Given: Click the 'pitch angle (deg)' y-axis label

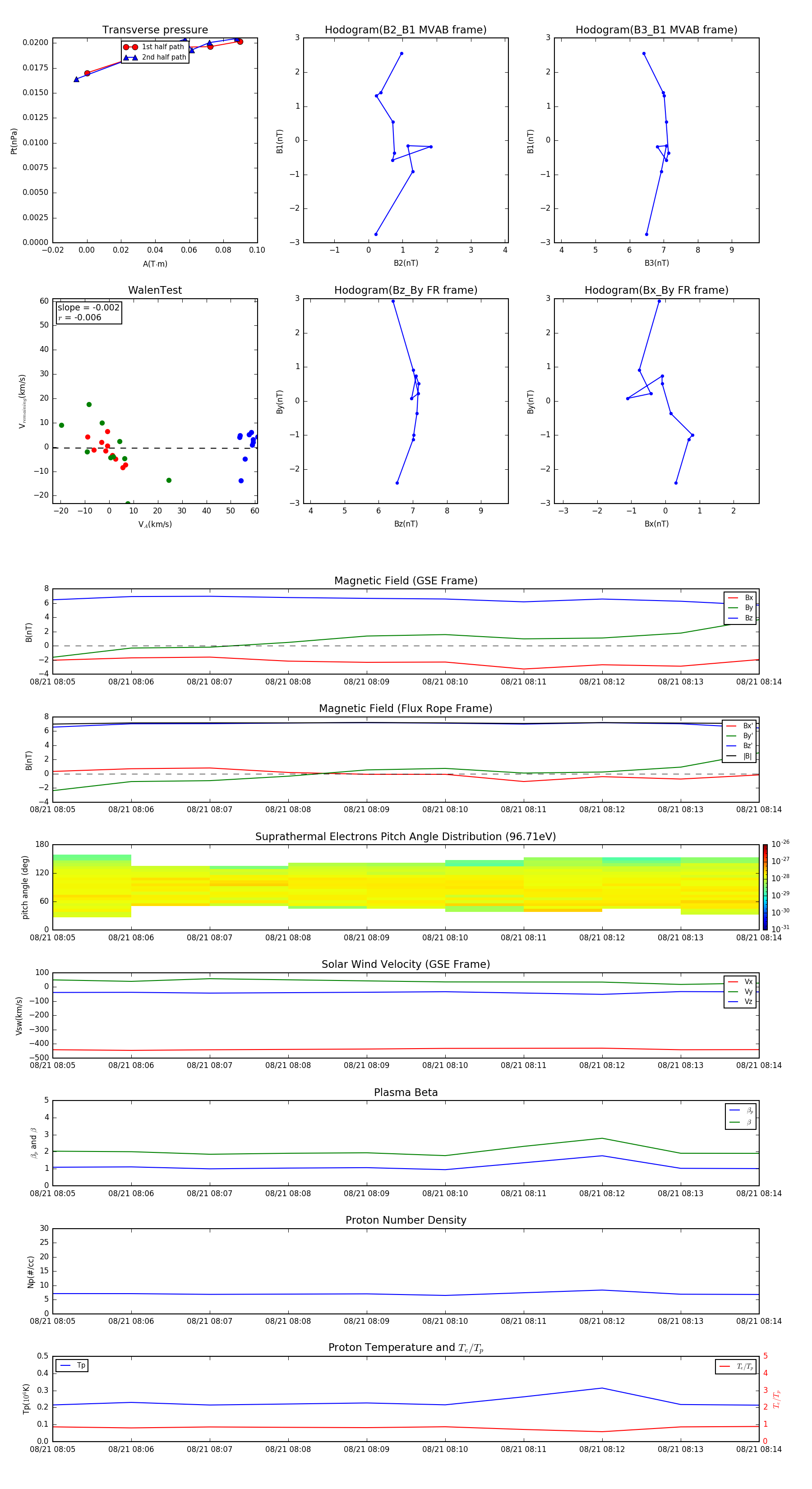Looking at the screenshot, I should [25, 887].
